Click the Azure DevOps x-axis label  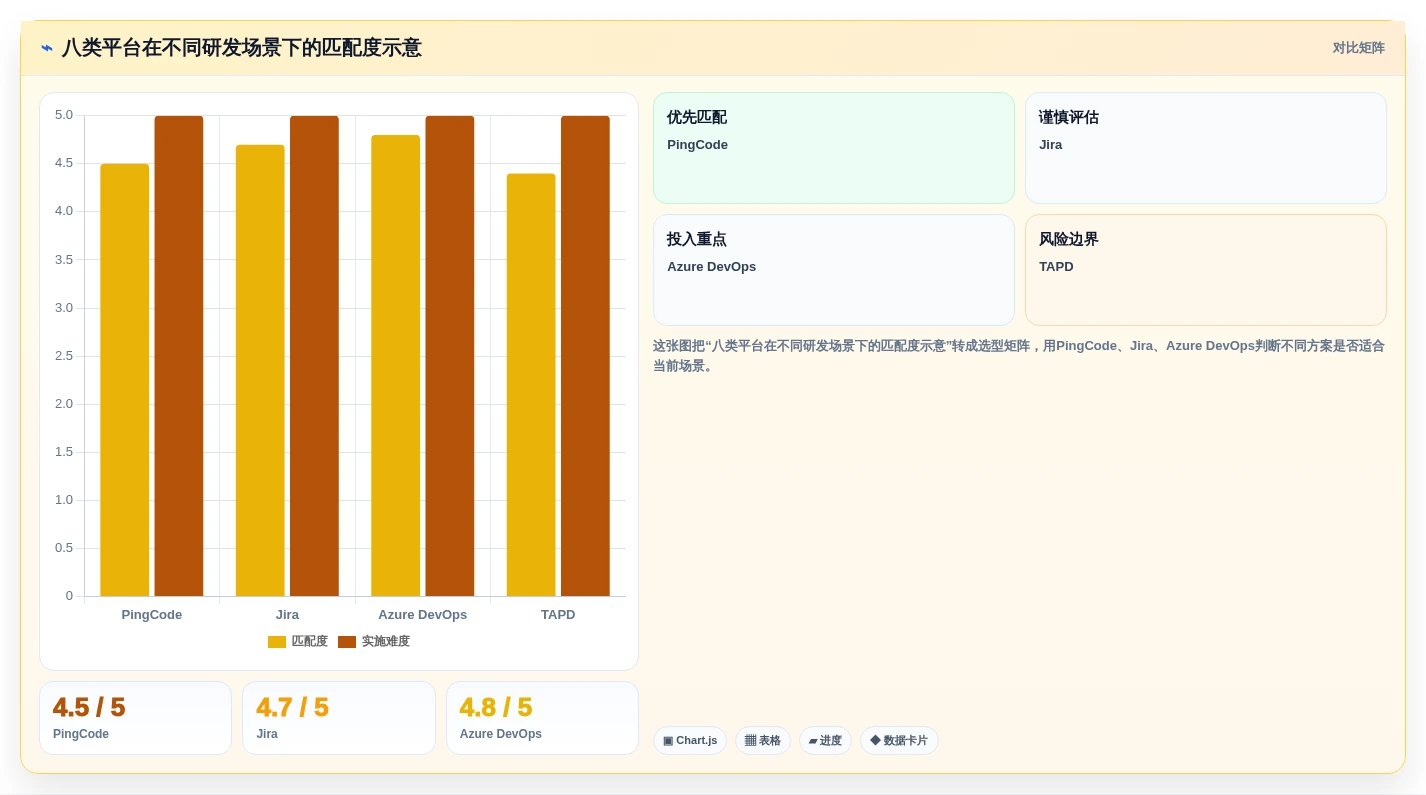pyautogui.click(x=423, y=615)
